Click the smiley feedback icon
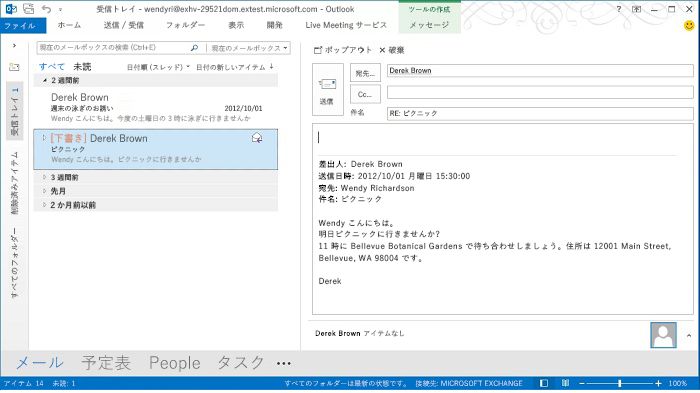Image resolution: width=700 pixels, height=393 pixels. [x=689, y=25]
